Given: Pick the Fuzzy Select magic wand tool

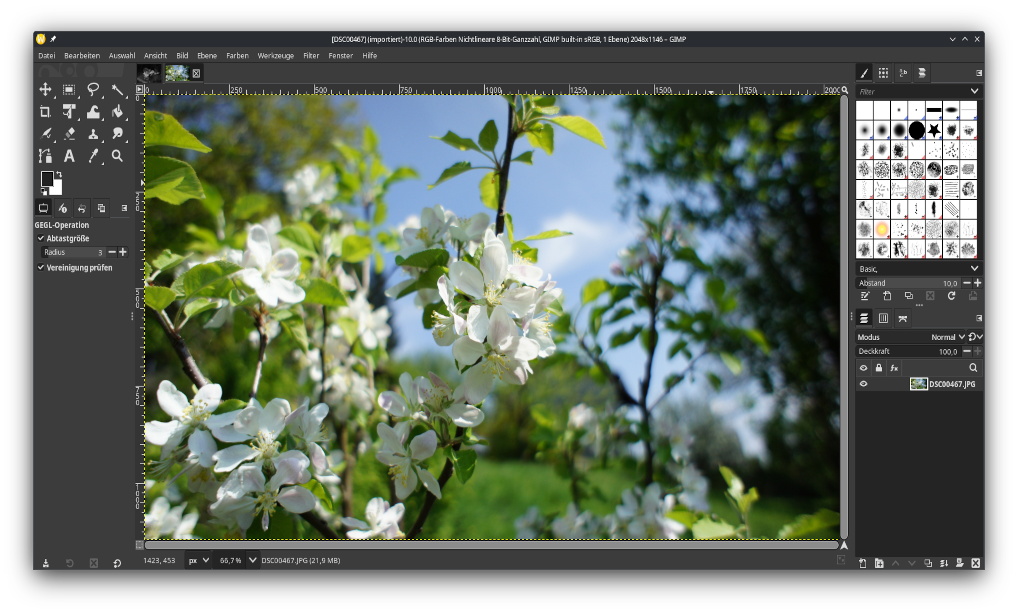Looking at the screenshot, I should (x=117, y=90).
